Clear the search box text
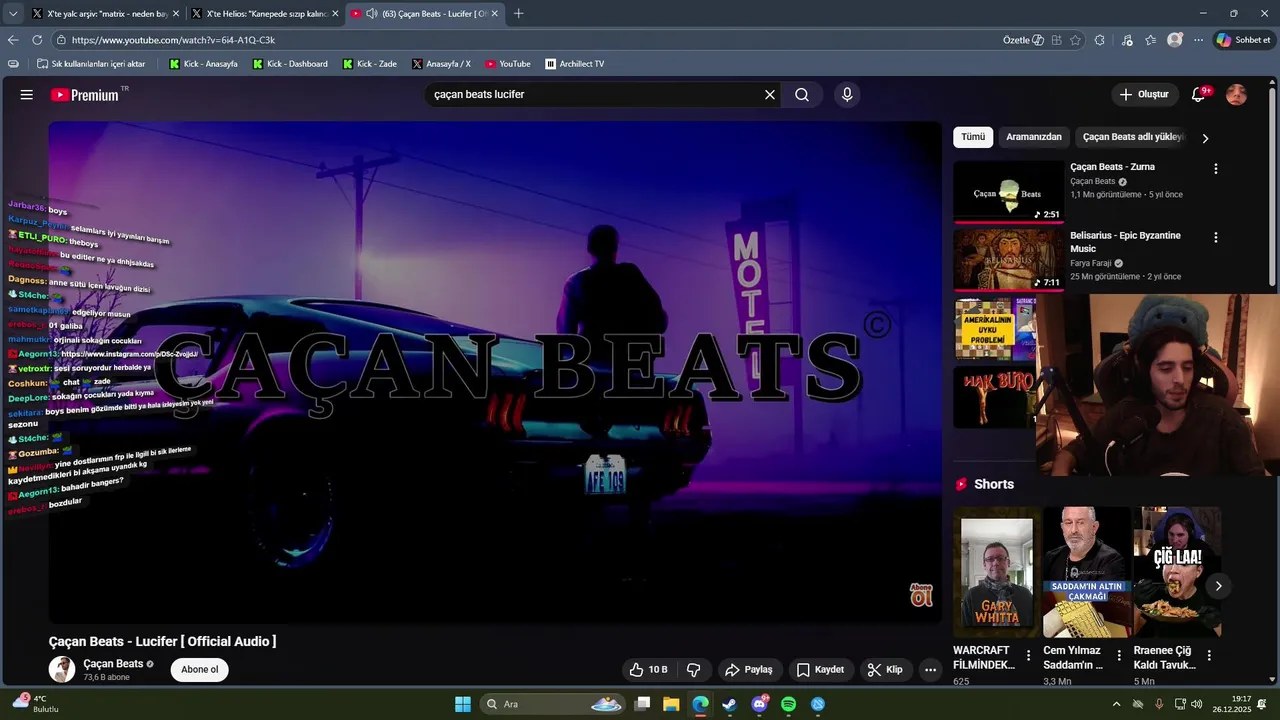Viewport: 1280px width, 720px height. tap(770, 95)
